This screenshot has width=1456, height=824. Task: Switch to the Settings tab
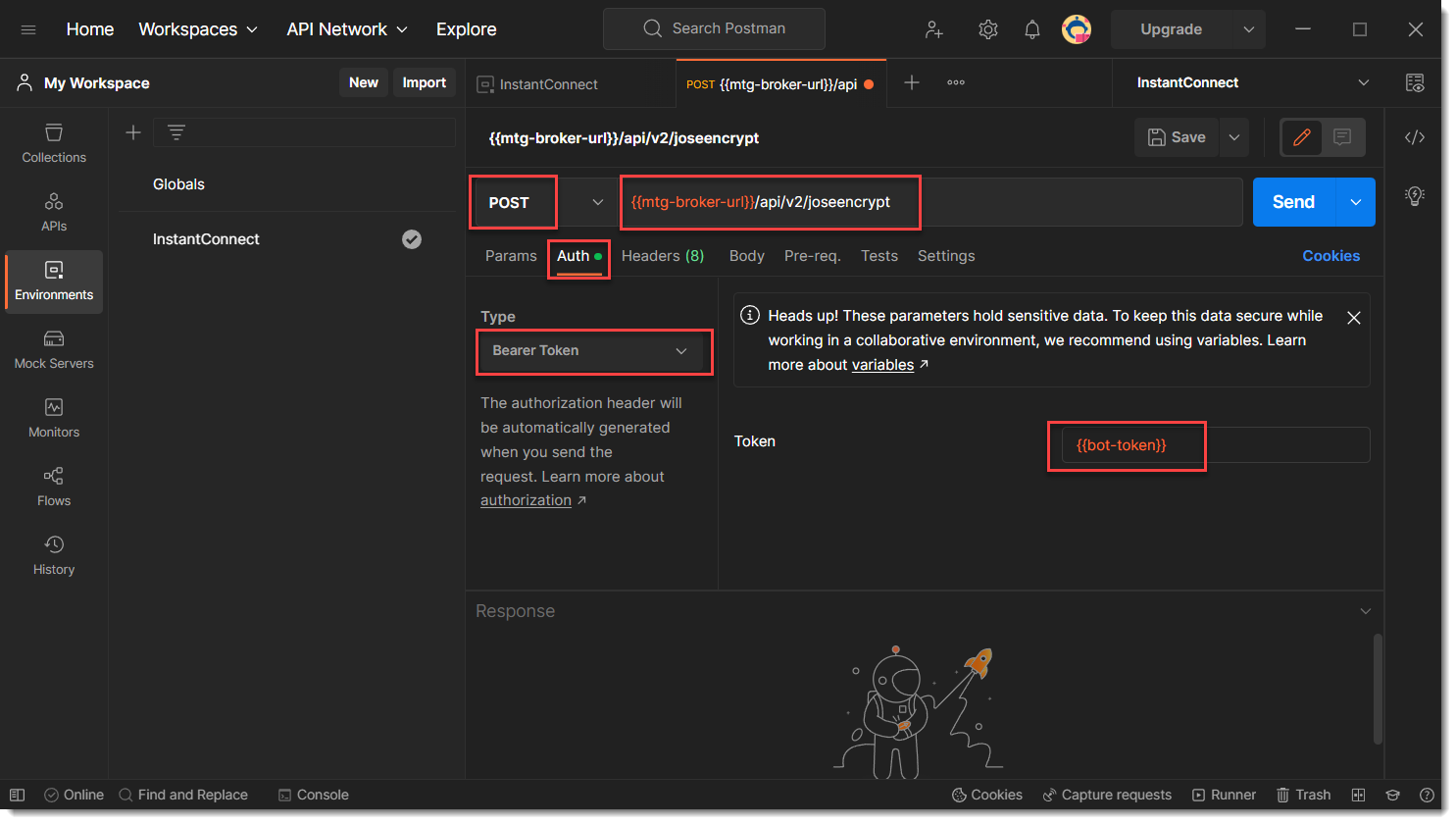point(946,256)
